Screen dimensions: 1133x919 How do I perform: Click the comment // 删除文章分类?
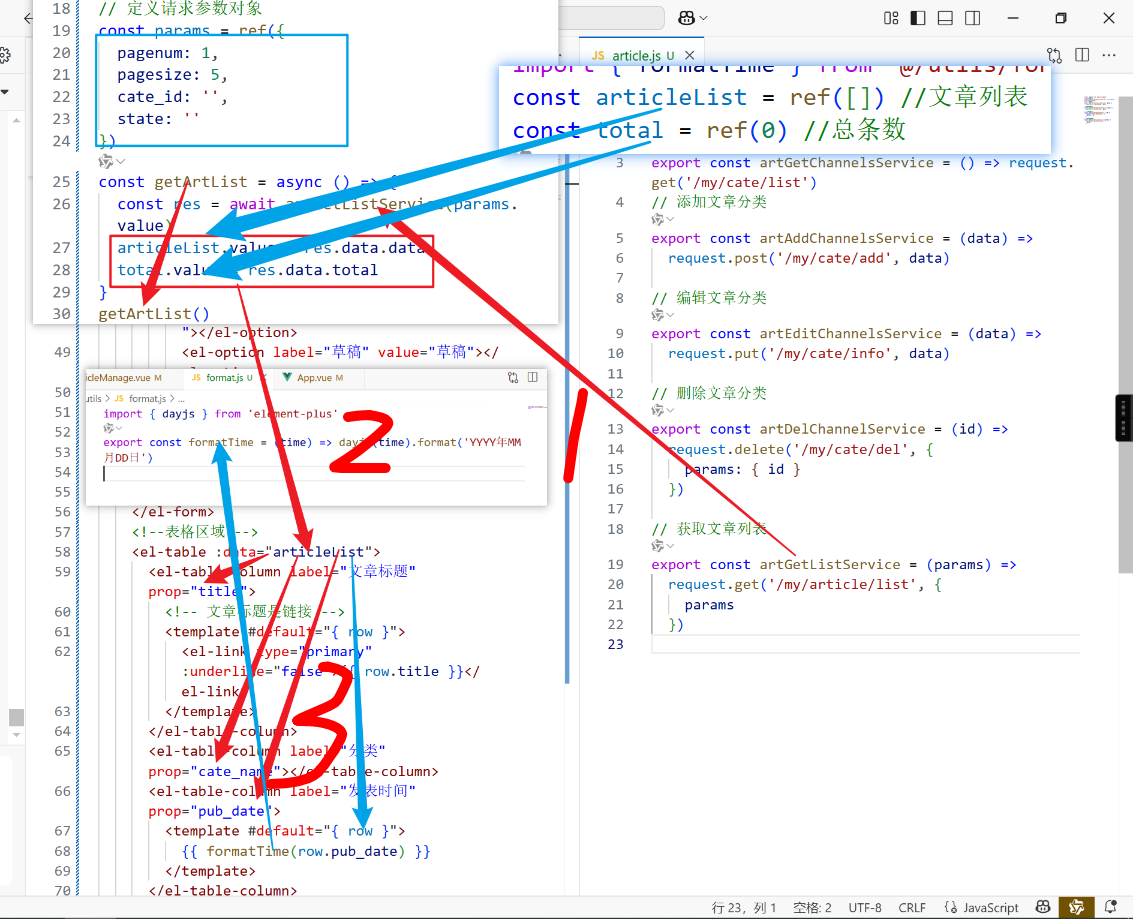(x=709, y=393)
